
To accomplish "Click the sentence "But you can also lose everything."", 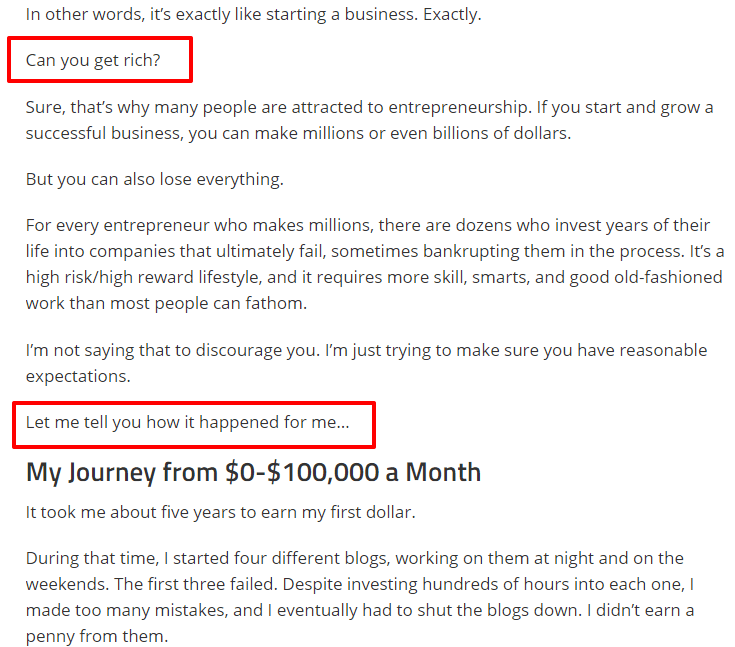I will (x=155, y=180).
